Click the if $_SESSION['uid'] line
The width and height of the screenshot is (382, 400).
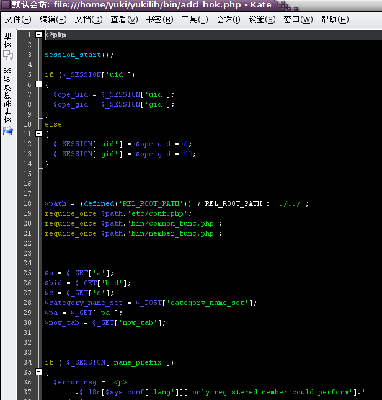[x=89, y=75]
